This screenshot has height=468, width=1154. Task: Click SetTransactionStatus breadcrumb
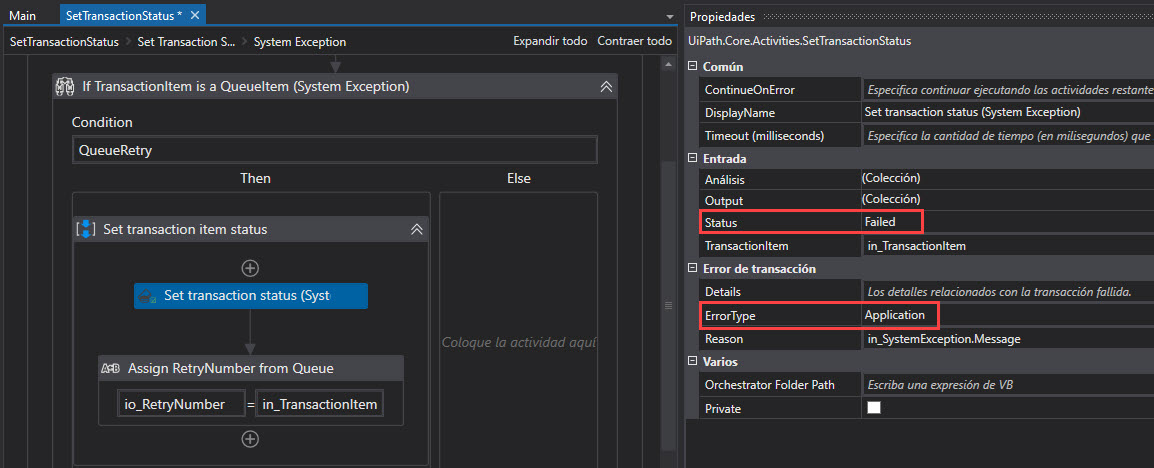click(64, 42)
